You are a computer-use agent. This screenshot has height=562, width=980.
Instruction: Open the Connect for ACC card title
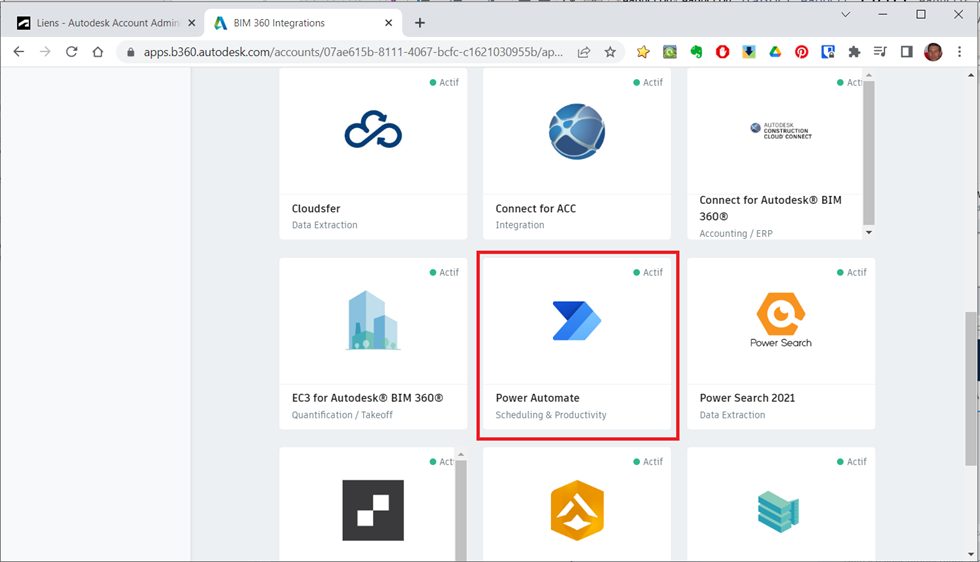(x=536, y=209)
